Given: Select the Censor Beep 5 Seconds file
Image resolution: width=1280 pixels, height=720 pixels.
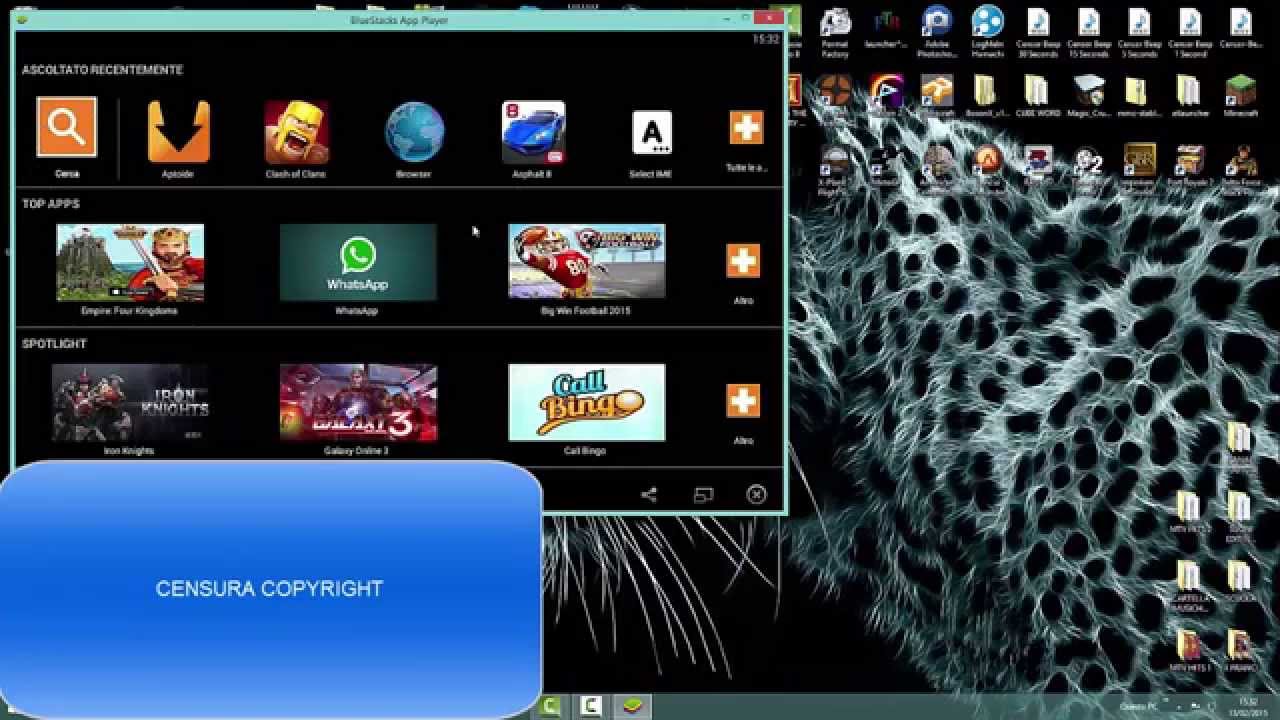Looking at the screenshot, I should click(1139, 32).
